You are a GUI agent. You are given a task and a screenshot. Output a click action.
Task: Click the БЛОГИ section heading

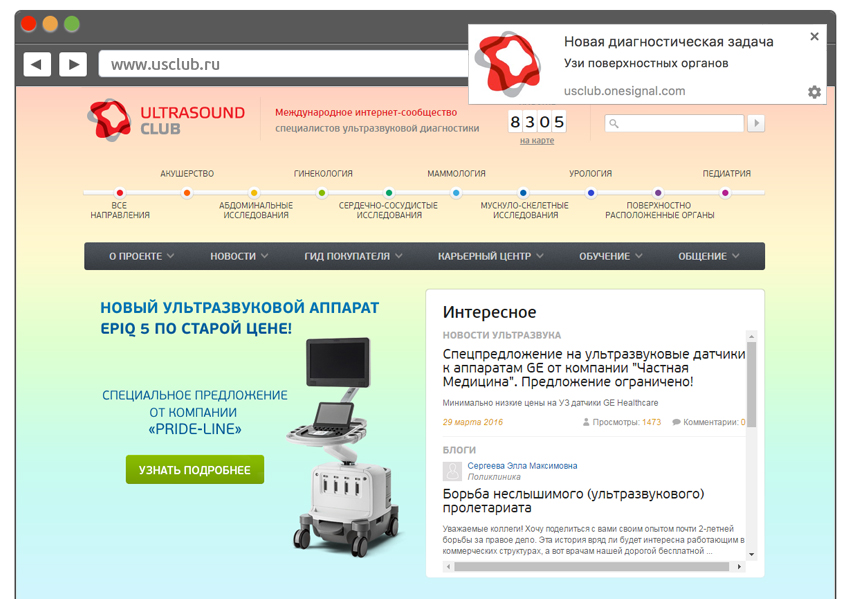coord(459,450)
